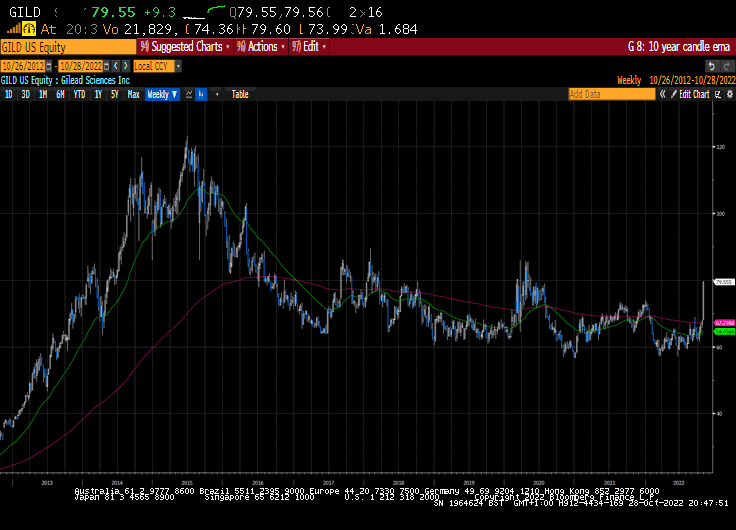Open the Edit dropdown menu
The height and width of the screenshot is (530, 736).
(x=309, y=46)
